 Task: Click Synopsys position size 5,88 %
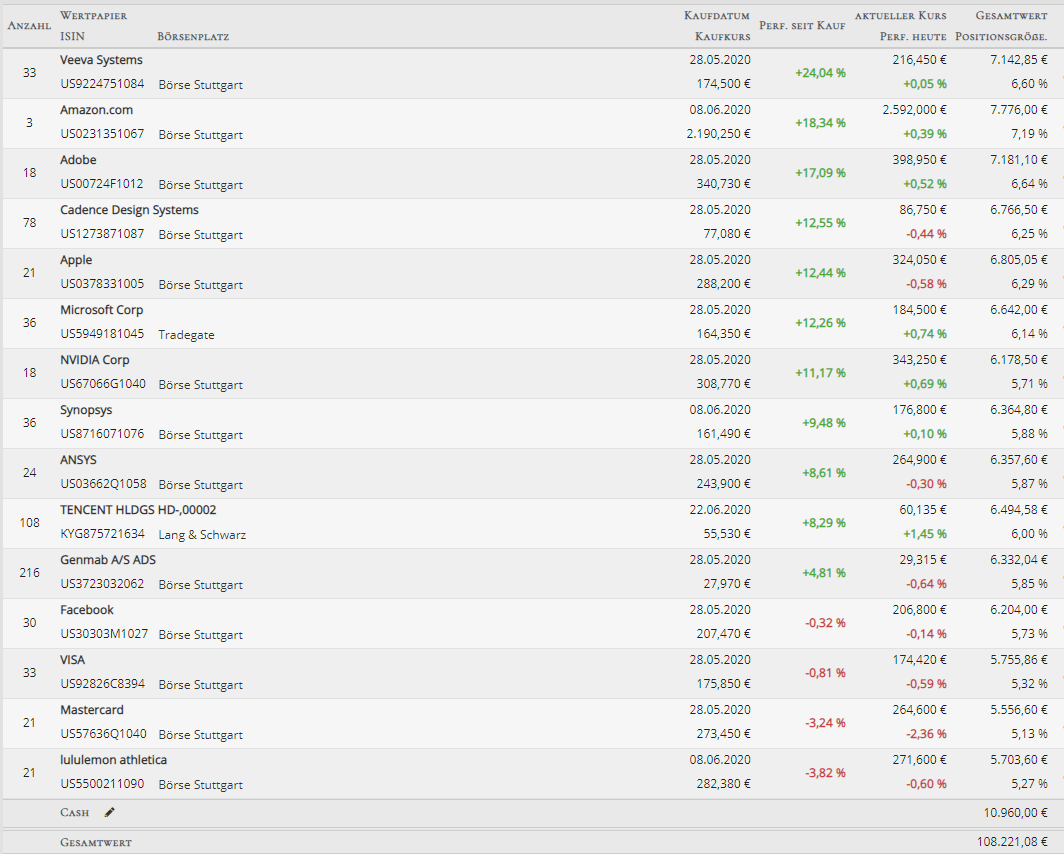pyautogui.click(x=1029, y=434)
